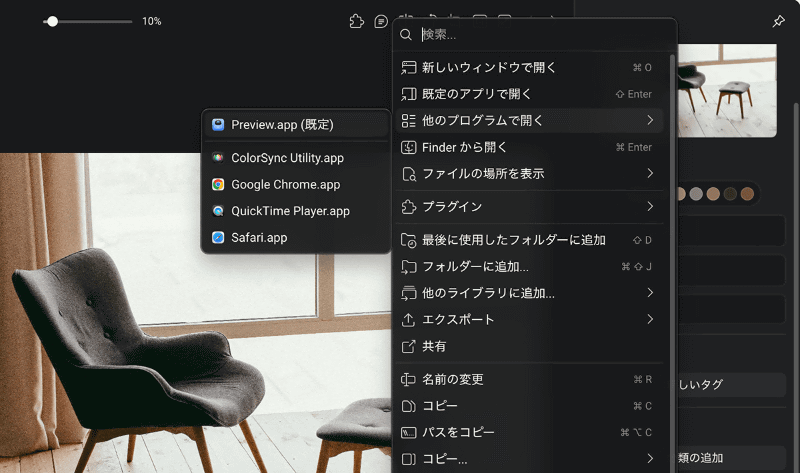Click the 共有 label in menu
800x473 pixels.
click(434, 346)
